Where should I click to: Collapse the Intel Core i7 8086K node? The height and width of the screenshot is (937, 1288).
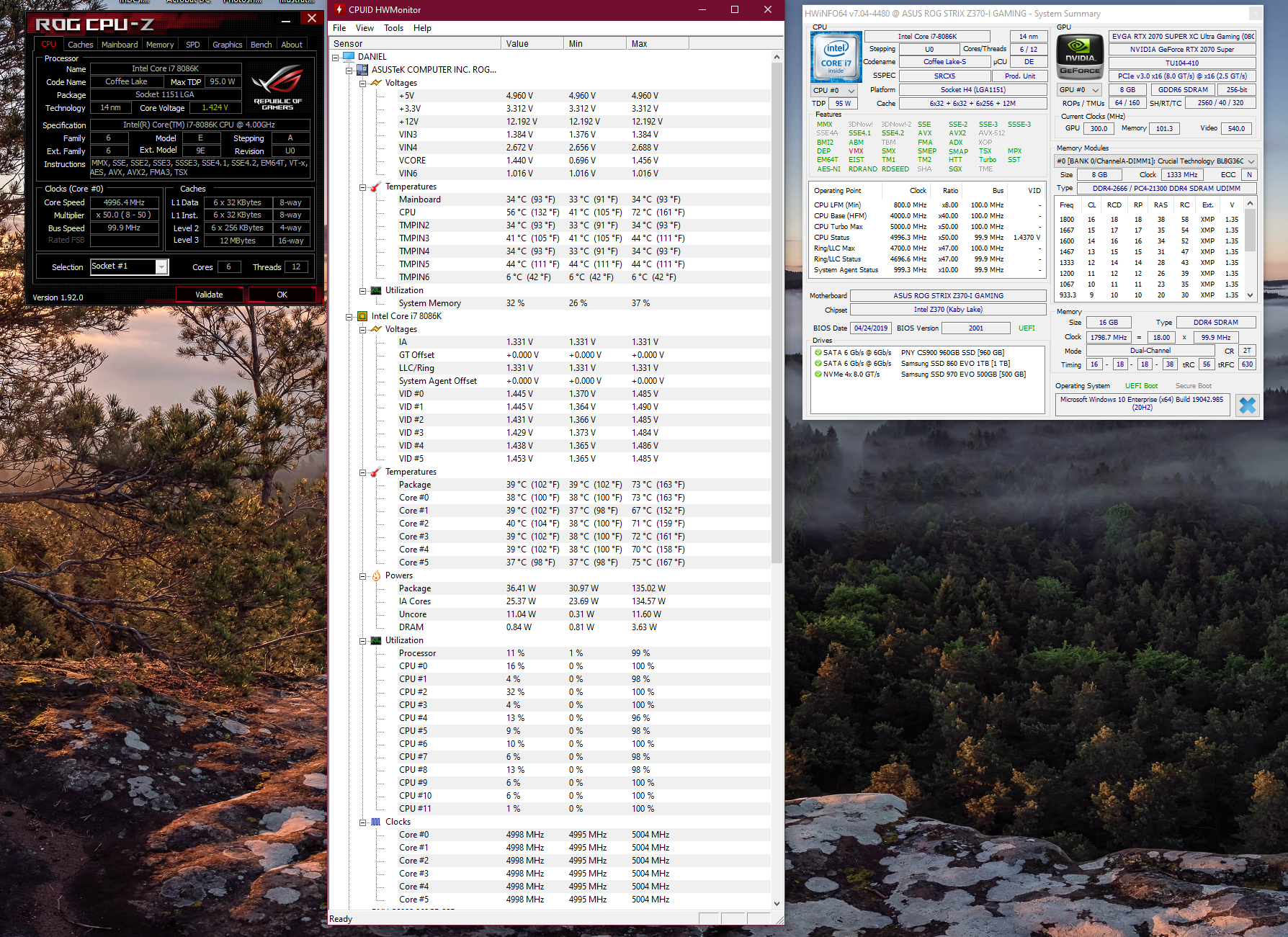[349, 316]
